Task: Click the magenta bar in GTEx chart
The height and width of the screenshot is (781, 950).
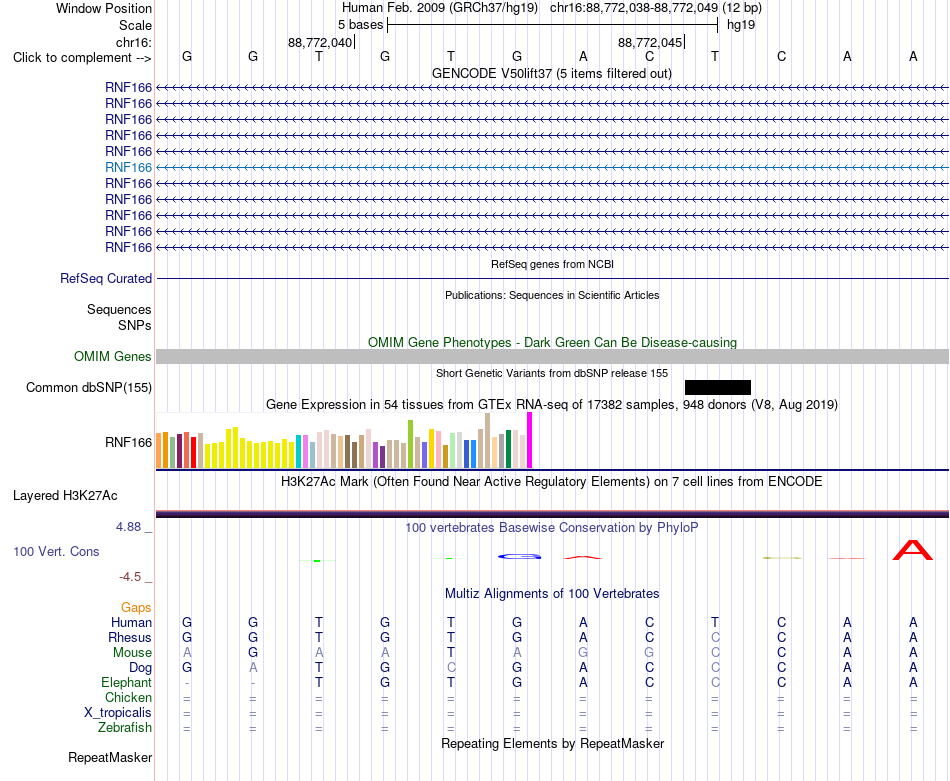Action: pos(530,440)
